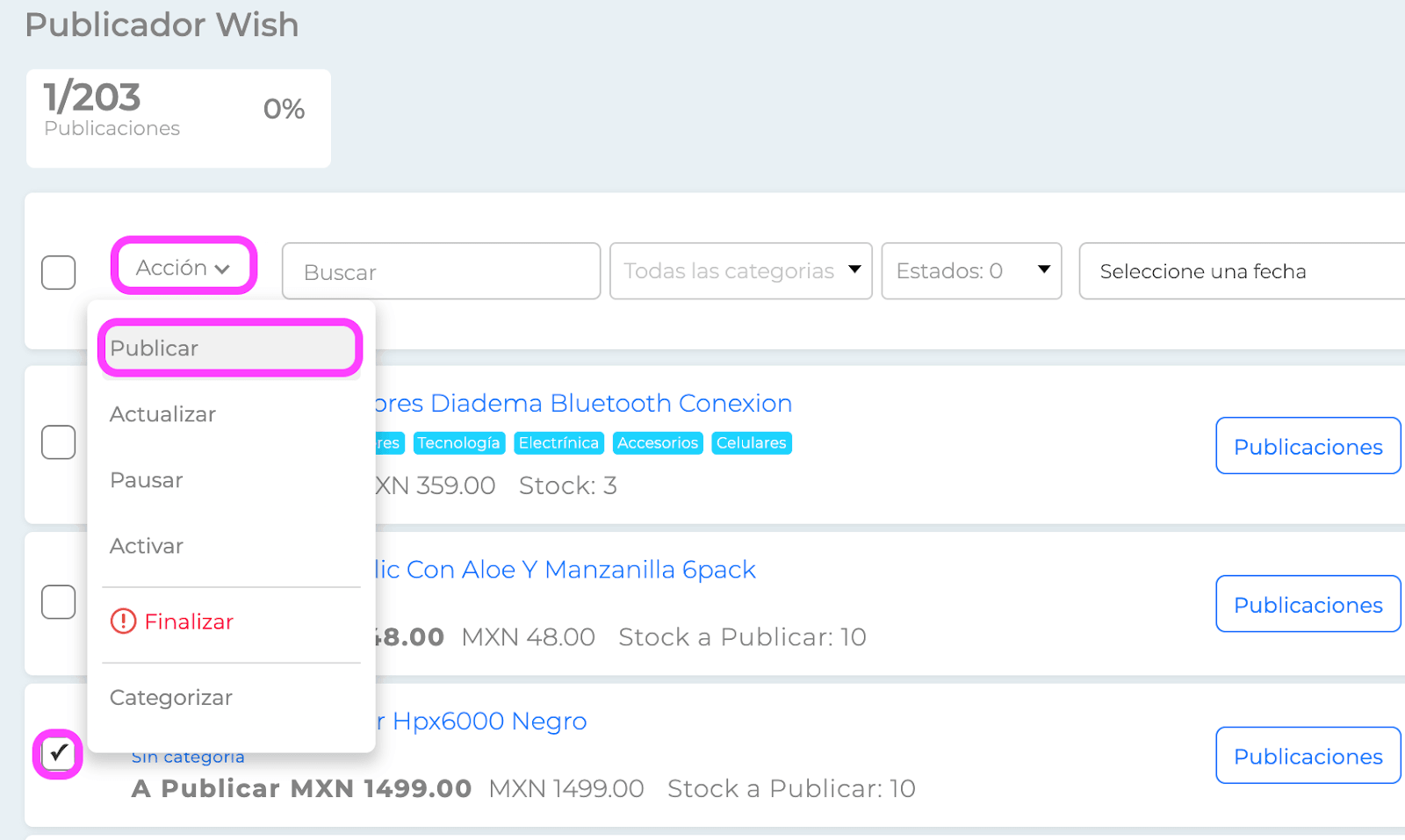
Task: Choose Publicar from the action menu
Action: pyautogui.click(x=230, y=348)
